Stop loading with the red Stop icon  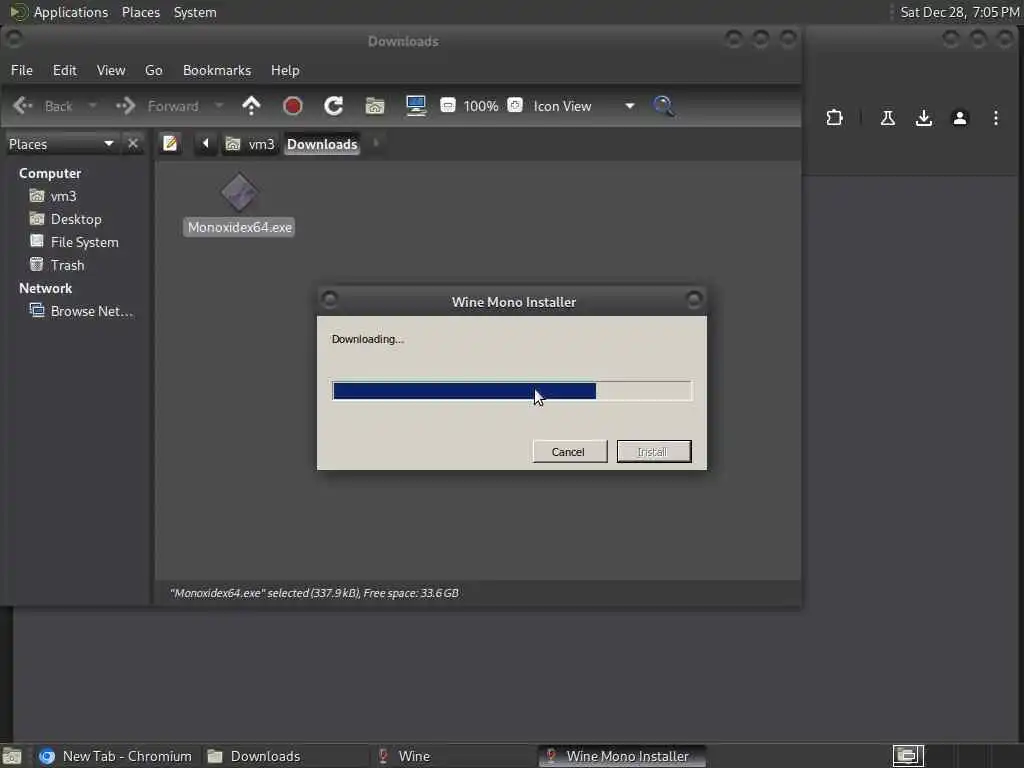point(293,106)
